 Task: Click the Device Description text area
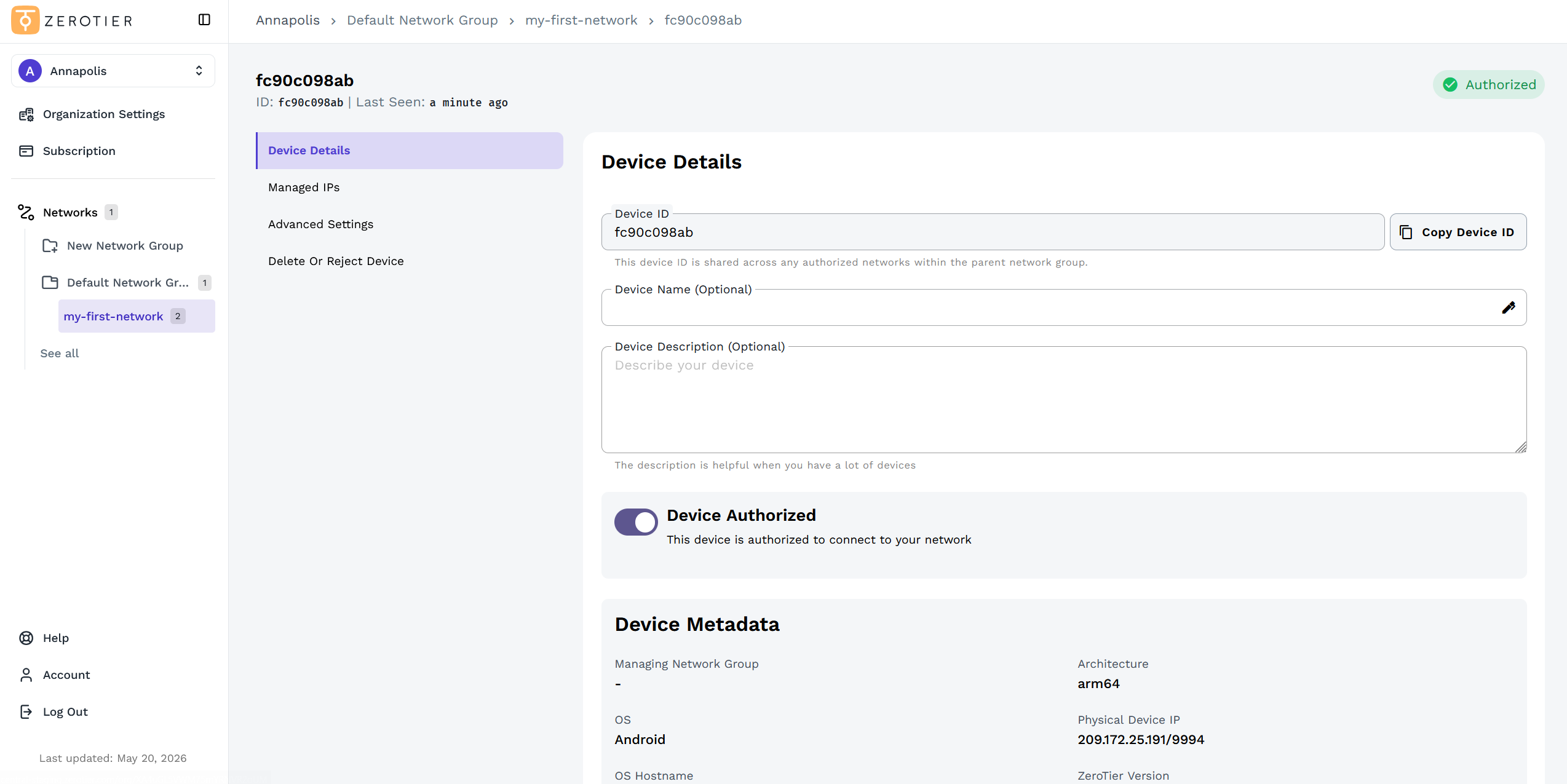coord(1064,400)
